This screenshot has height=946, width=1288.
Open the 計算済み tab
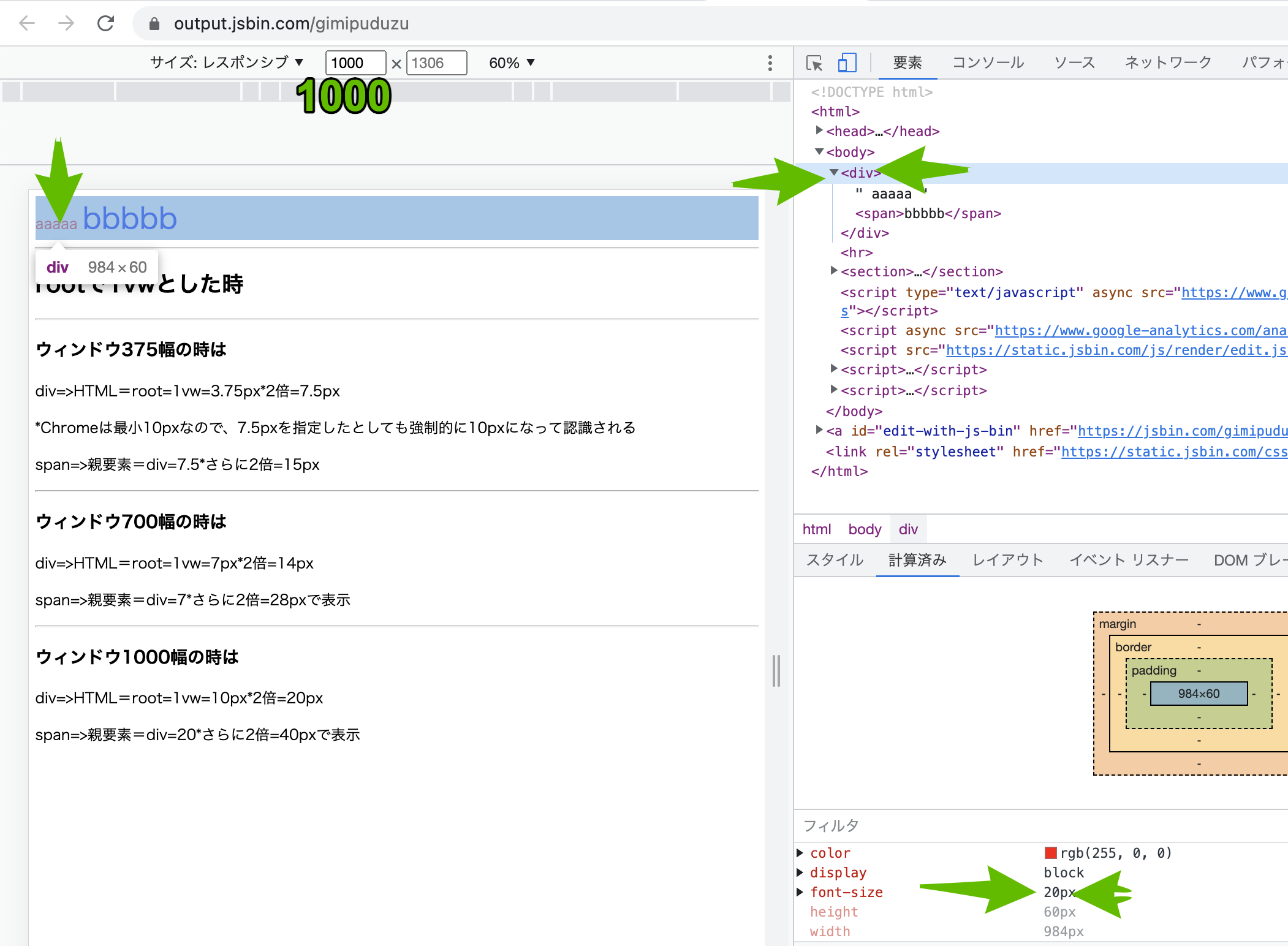[917, 560]
